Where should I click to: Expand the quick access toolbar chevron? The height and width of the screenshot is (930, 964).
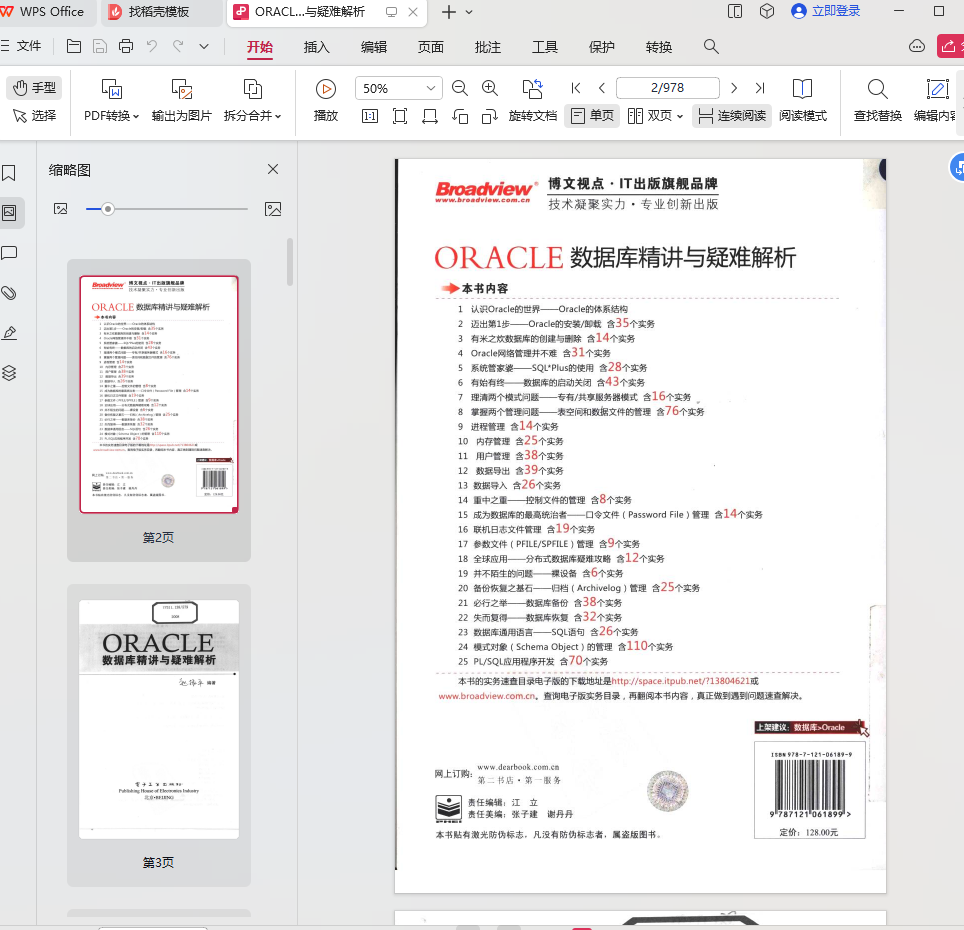point(204,46)
